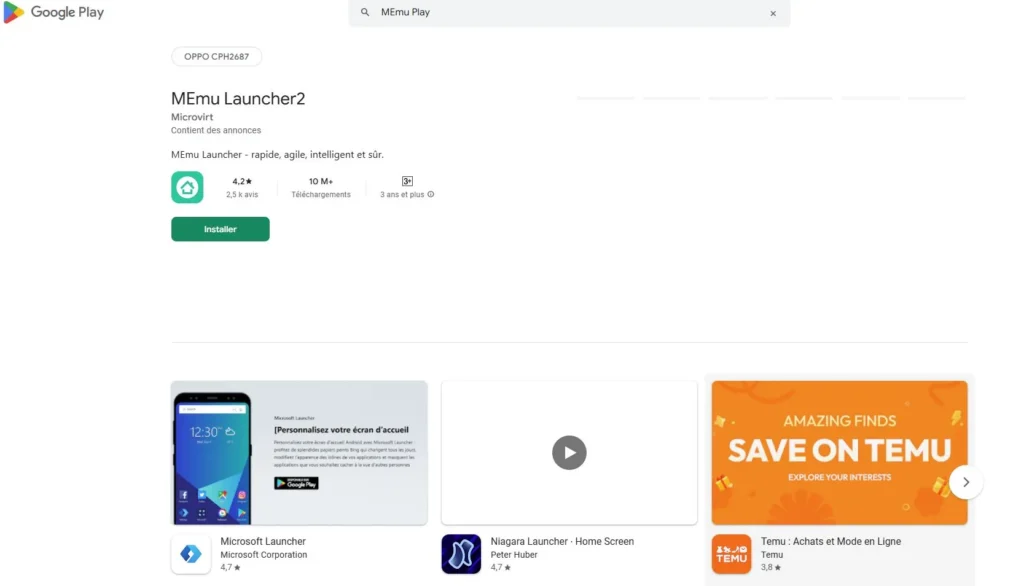Open the Microsoft Launcher promo image
This screenshot has width=1024, height=586.
click(x=299, y=453)
